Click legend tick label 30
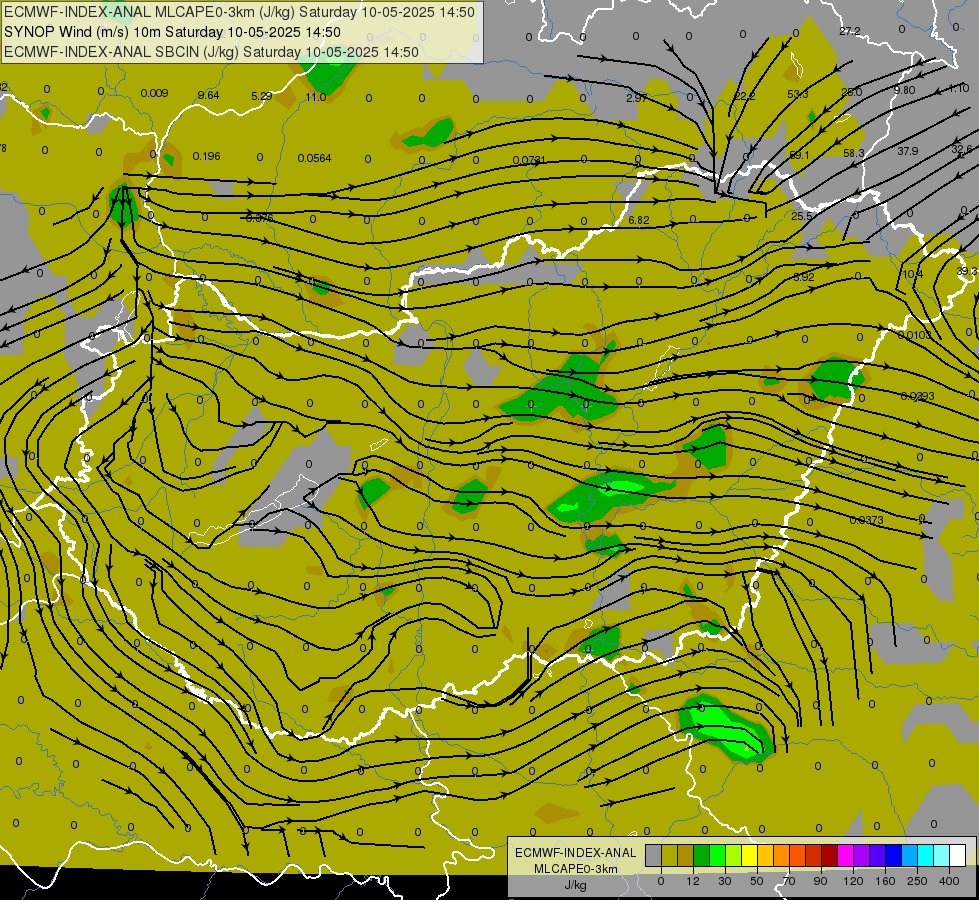The image size is (979, 900). pos(724,881)
